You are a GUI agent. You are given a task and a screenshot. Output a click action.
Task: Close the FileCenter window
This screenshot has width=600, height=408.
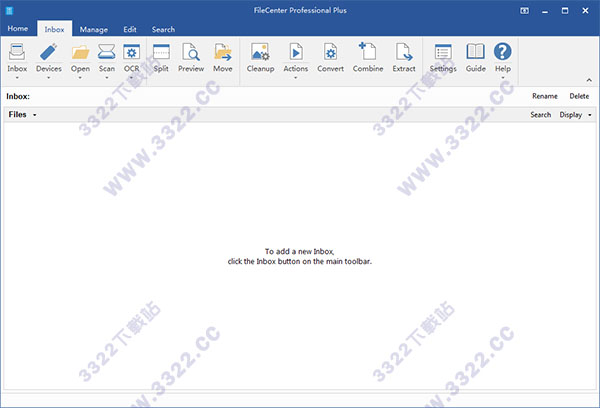[x=585, y=11]
